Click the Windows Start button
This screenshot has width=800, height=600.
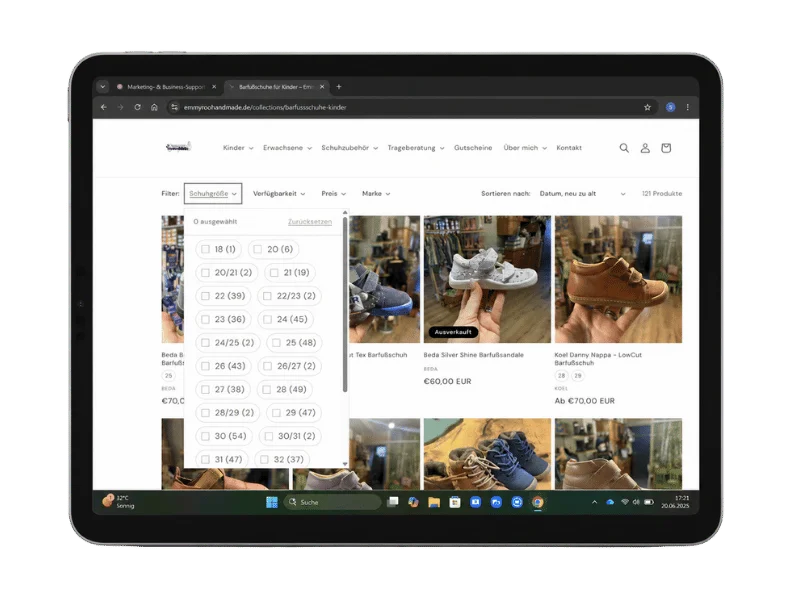(x=272, y=503)
